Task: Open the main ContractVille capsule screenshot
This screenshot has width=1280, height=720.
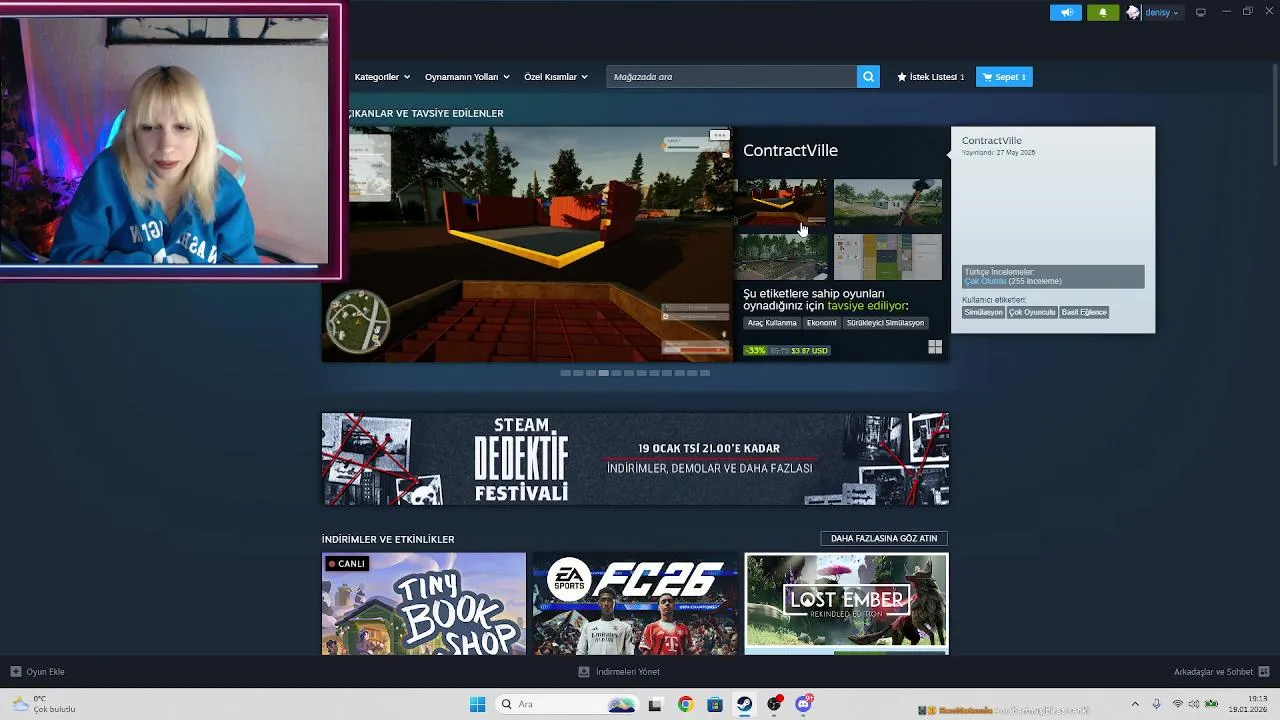Action: click(x=527, y=244)
